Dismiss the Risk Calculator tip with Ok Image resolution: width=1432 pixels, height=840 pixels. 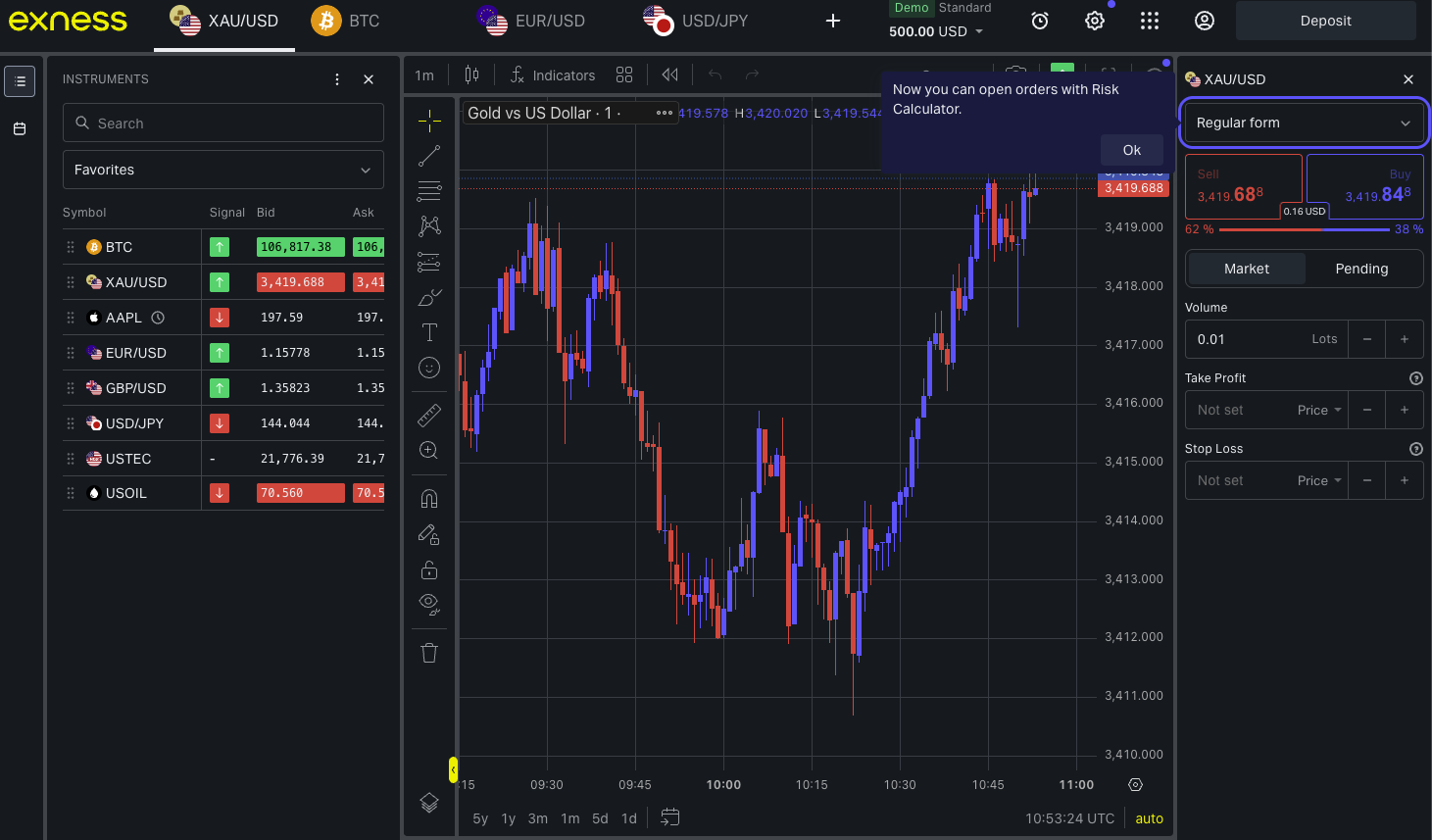[x=1132, y=150]
